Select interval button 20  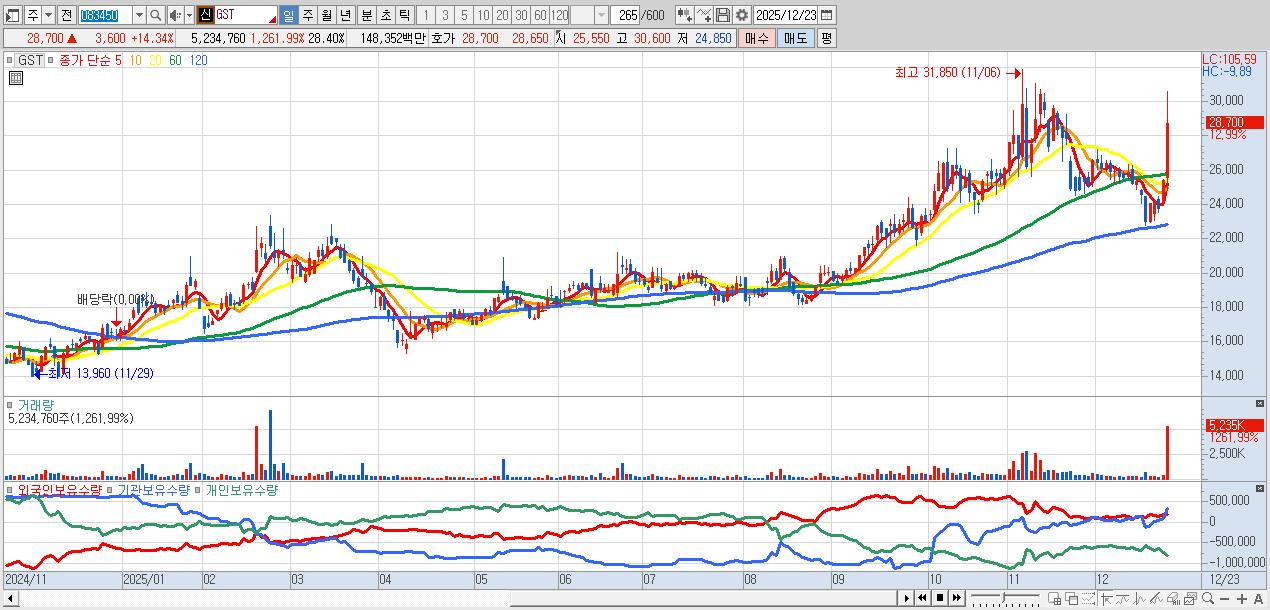[x=502, y=15]
